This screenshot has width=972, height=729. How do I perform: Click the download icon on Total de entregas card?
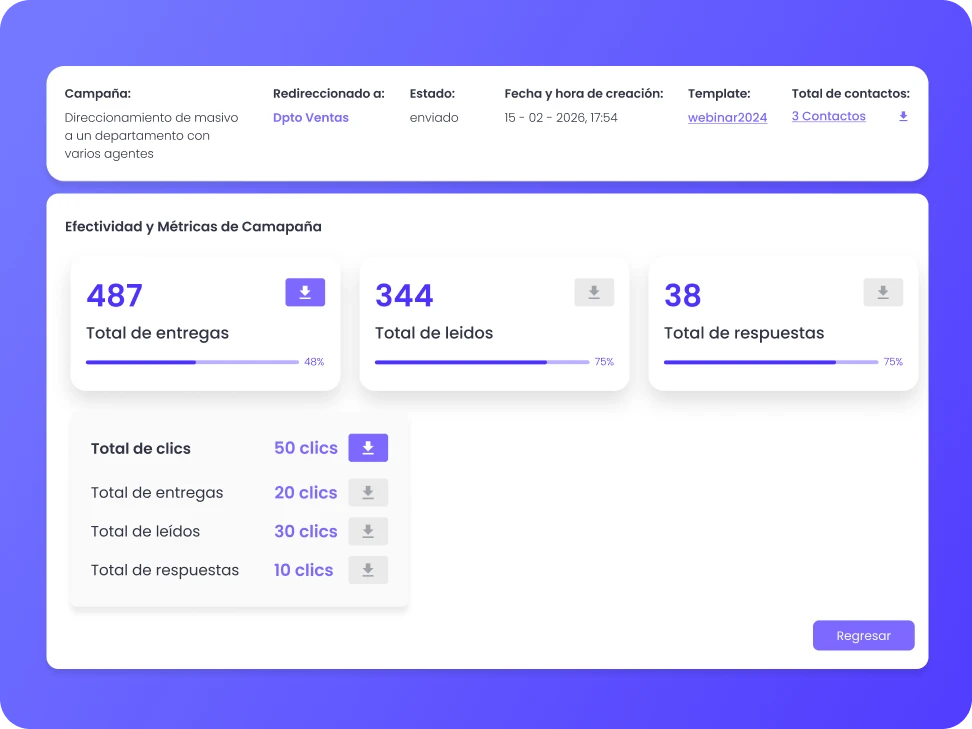pyautogui.click(x=305, y=292)
